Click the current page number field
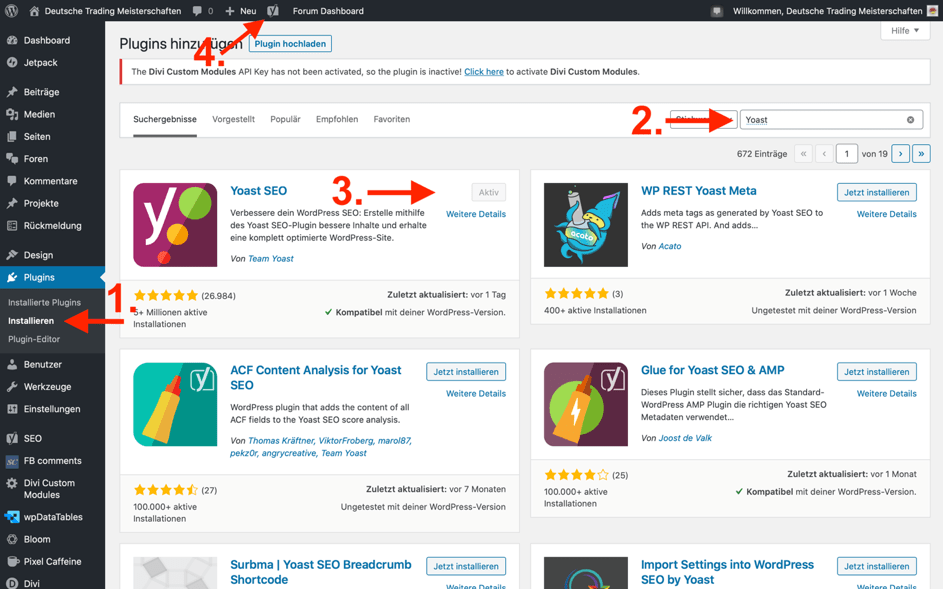 pos(846,154)
